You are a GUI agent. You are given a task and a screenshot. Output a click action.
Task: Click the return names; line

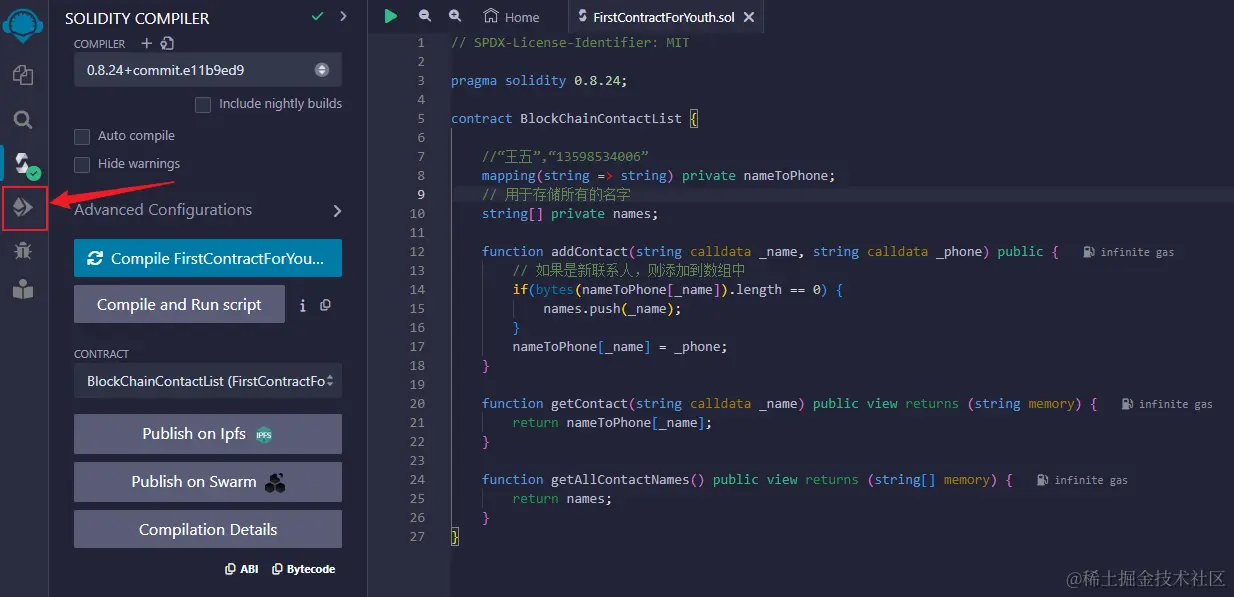tap(561, 499)
